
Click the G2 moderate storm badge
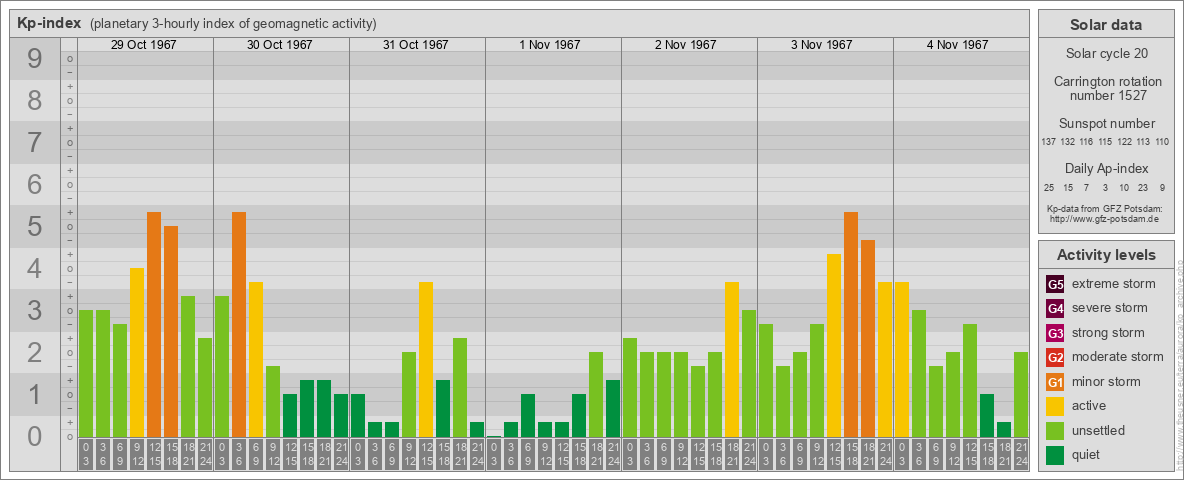1055,357
